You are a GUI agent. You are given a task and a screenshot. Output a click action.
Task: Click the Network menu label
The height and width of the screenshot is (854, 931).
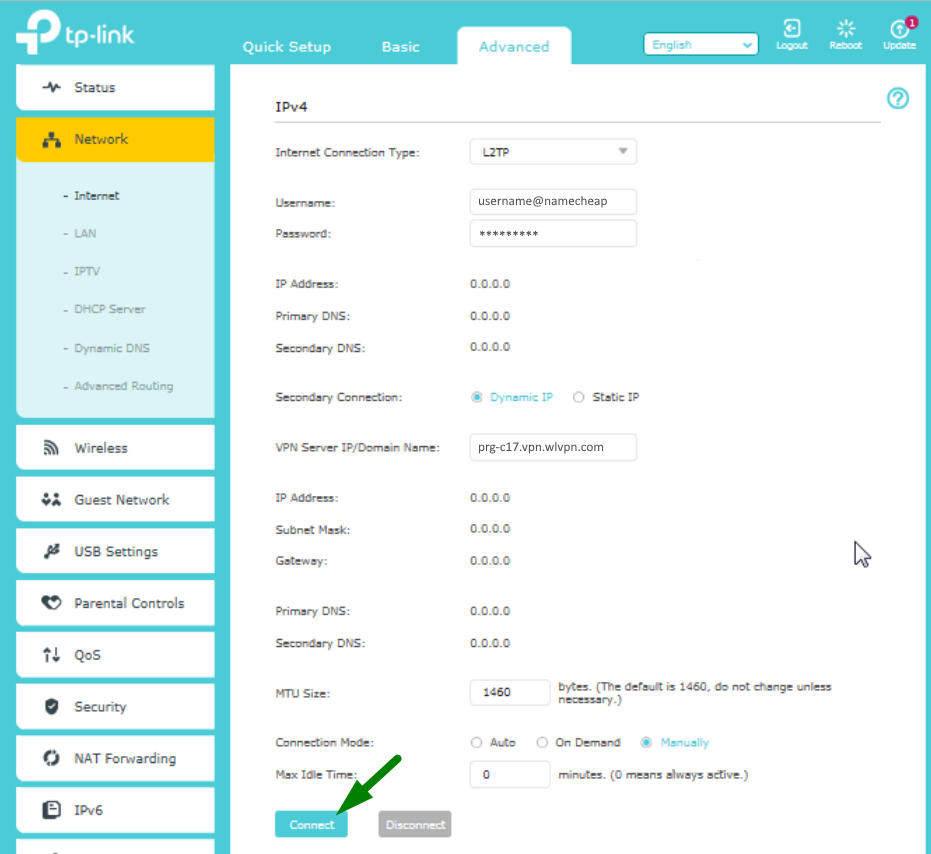[101, 139]
